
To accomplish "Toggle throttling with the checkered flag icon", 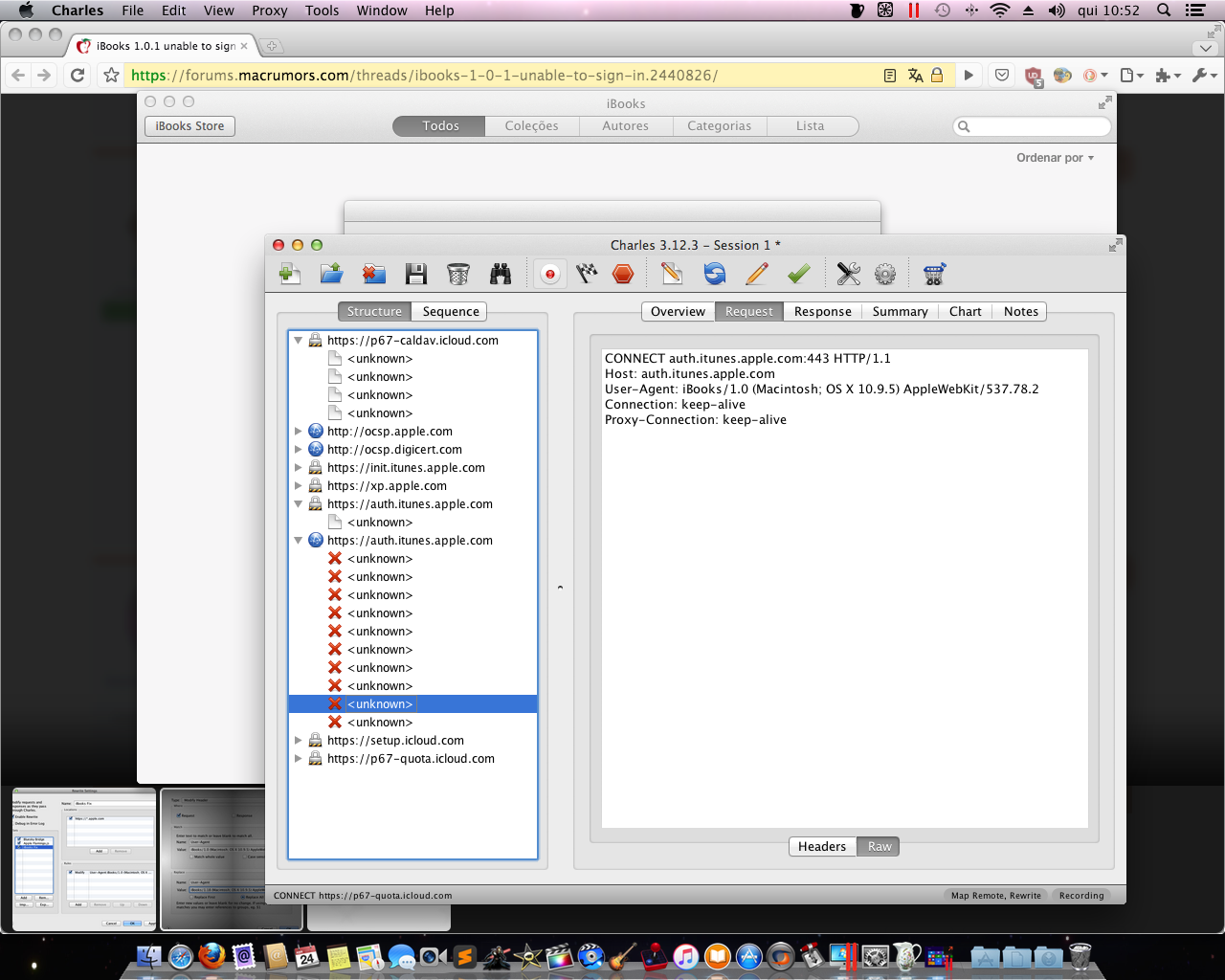I will pyautogui.click(x=587, y=274).
